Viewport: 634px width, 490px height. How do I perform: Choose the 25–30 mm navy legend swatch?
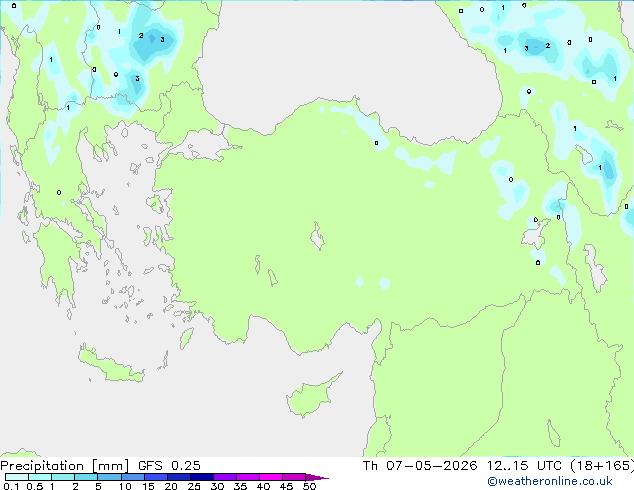point(202,477)
